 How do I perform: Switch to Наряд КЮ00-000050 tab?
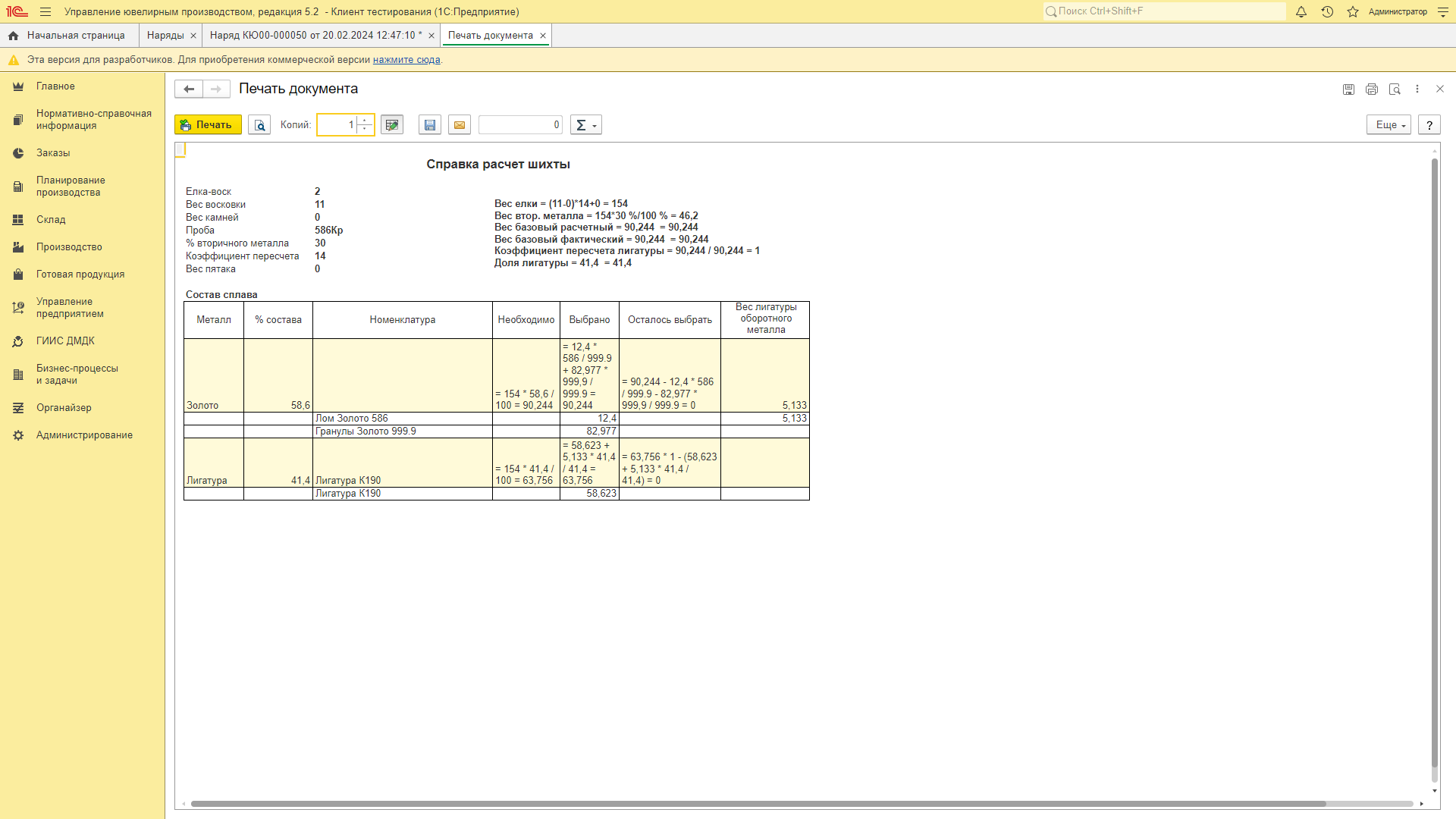315,36
